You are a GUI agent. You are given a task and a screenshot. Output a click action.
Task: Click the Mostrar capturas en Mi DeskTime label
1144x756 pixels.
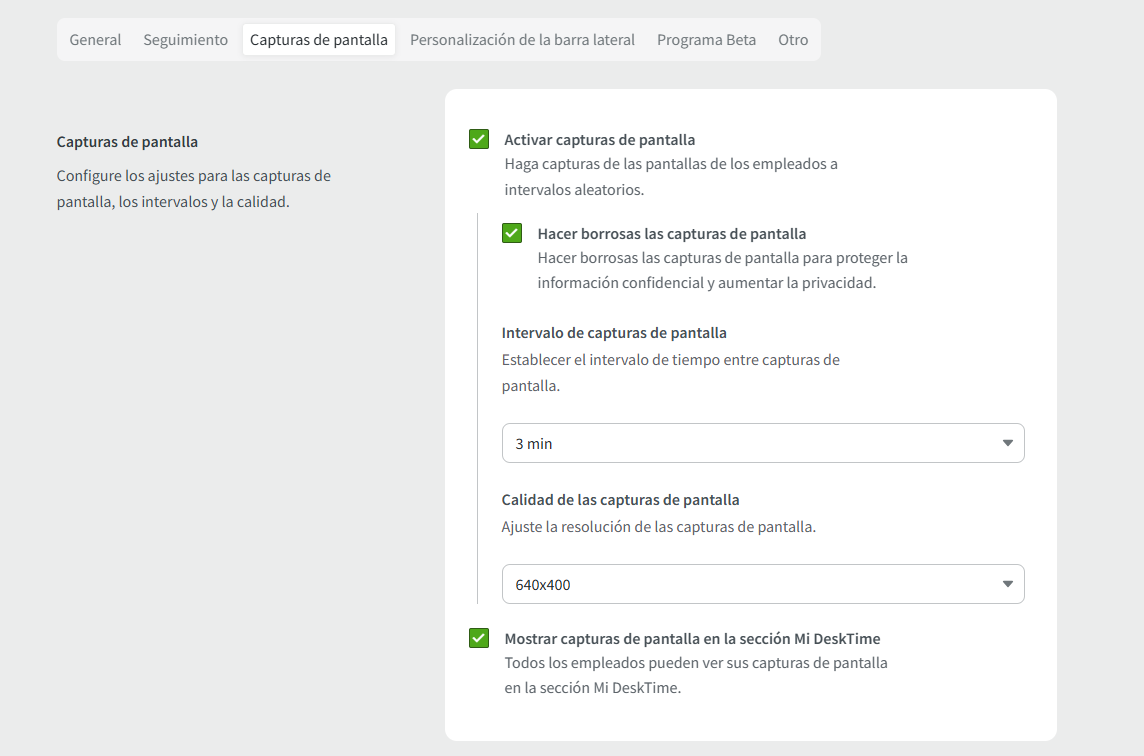tap(692, 638)
